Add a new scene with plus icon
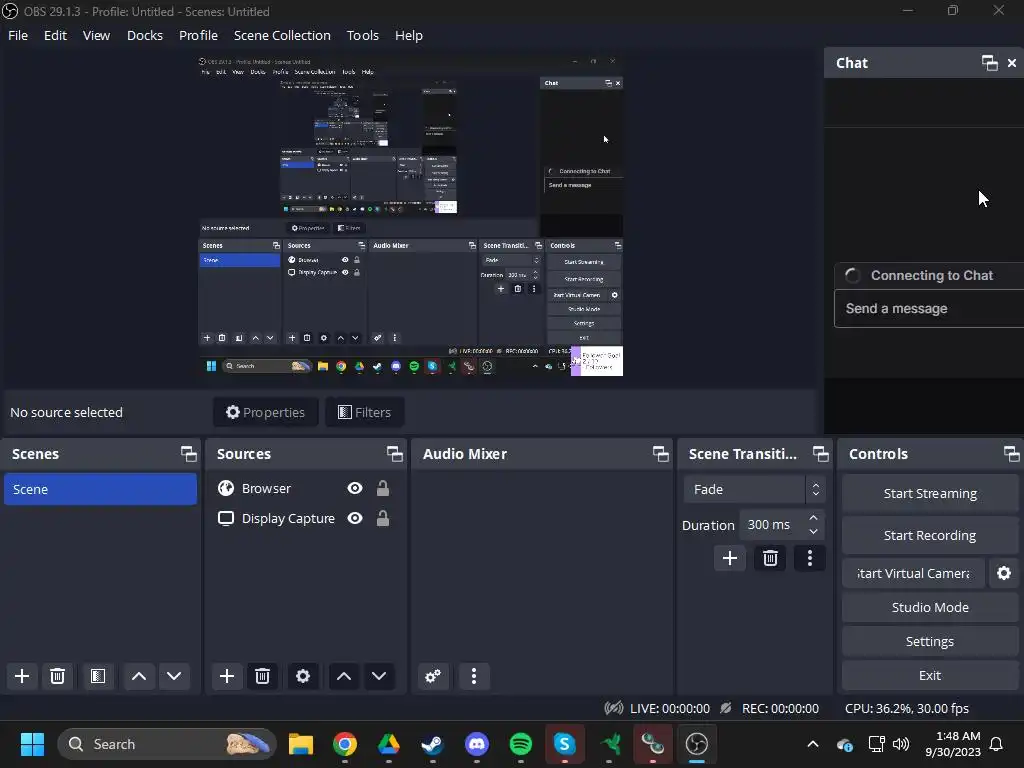 click(x=22, y=676)
